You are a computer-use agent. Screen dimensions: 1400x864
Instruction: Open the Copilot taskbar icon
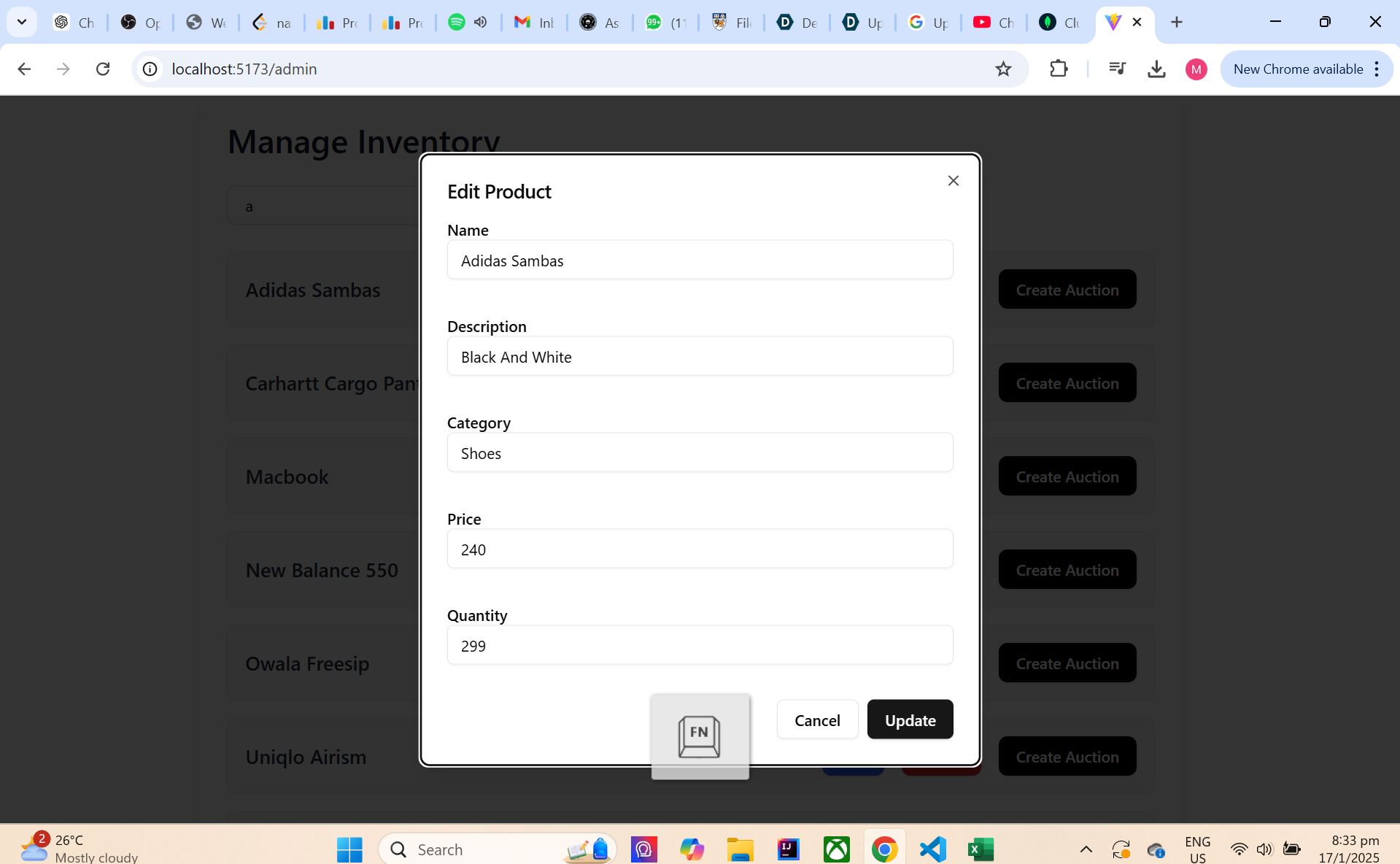[x=692, y=849]
